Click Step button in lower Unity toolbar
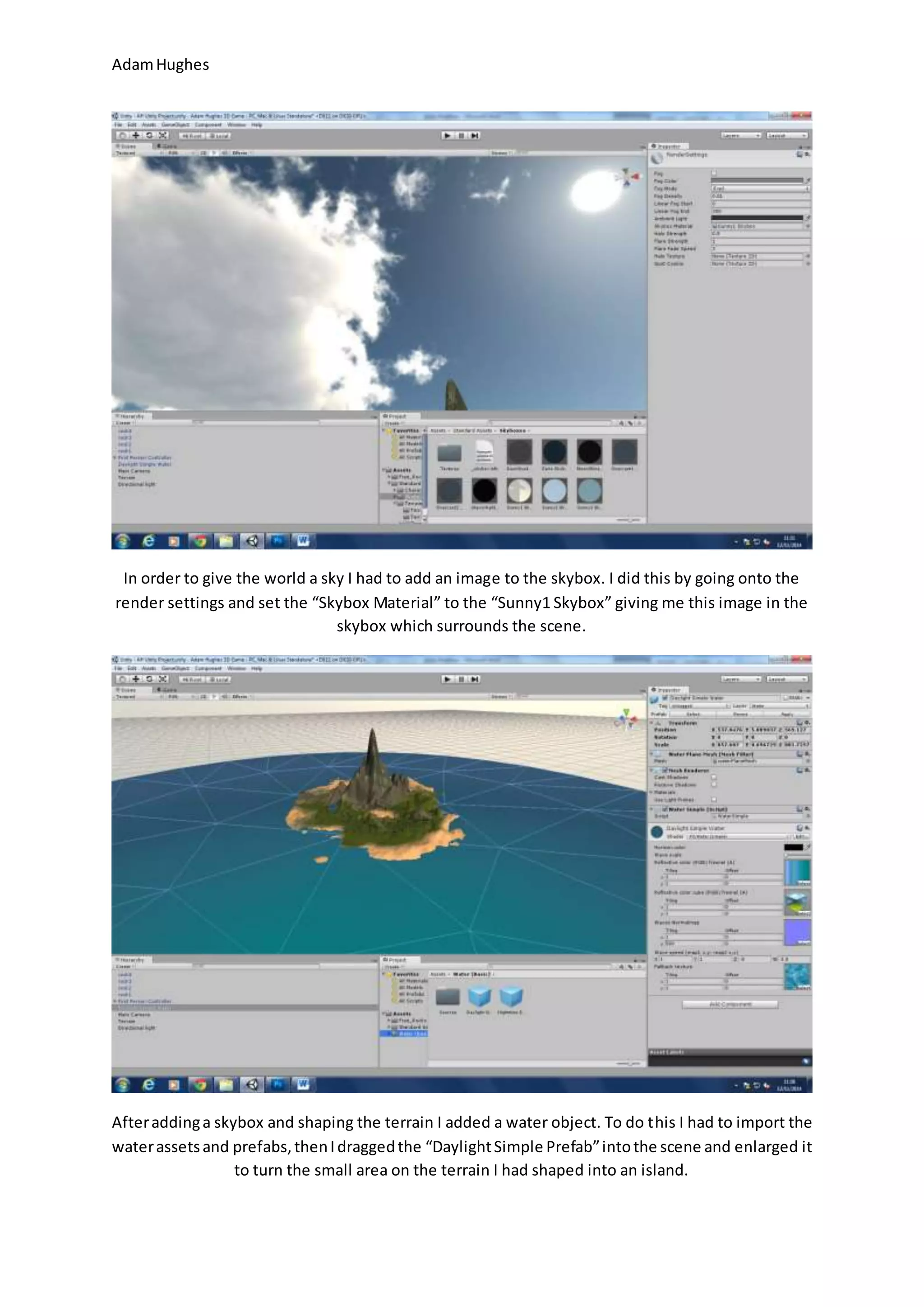This screenshot has height=1307, width=924. click(x=475, y=679)
